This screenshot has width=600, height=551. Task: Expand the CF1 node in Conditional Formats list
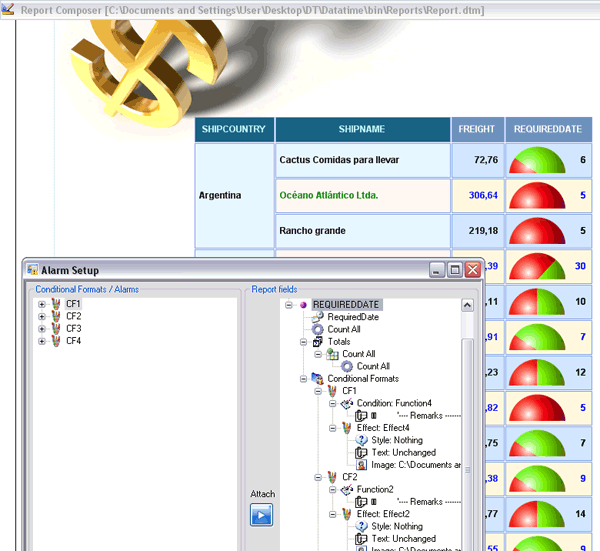point(42,305)
